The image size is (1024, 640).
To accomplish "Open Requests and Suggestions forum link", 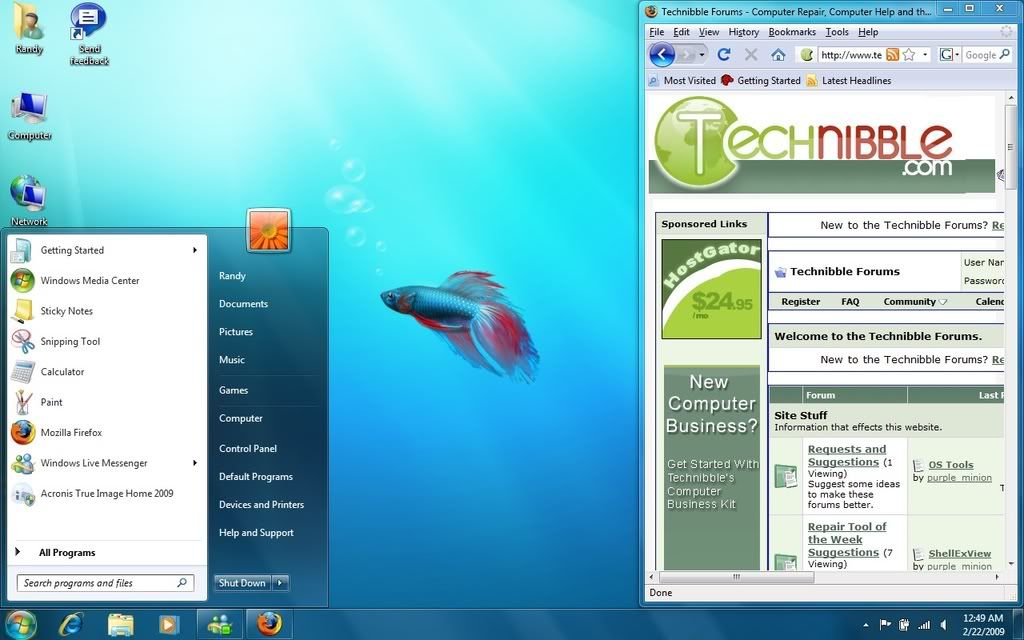I will 847,455.
